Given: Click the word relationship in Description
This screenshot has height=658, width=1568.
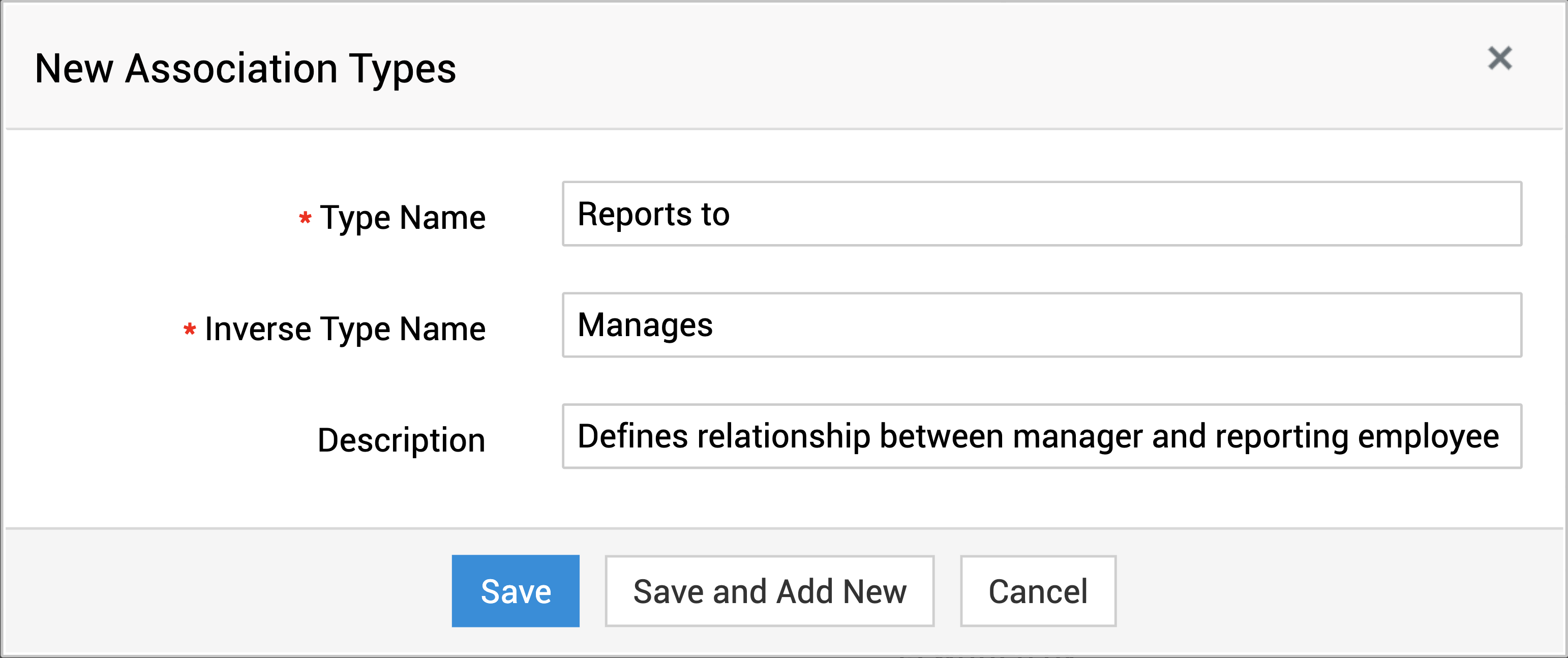Looking at the screenshot, I should (783, 436).
